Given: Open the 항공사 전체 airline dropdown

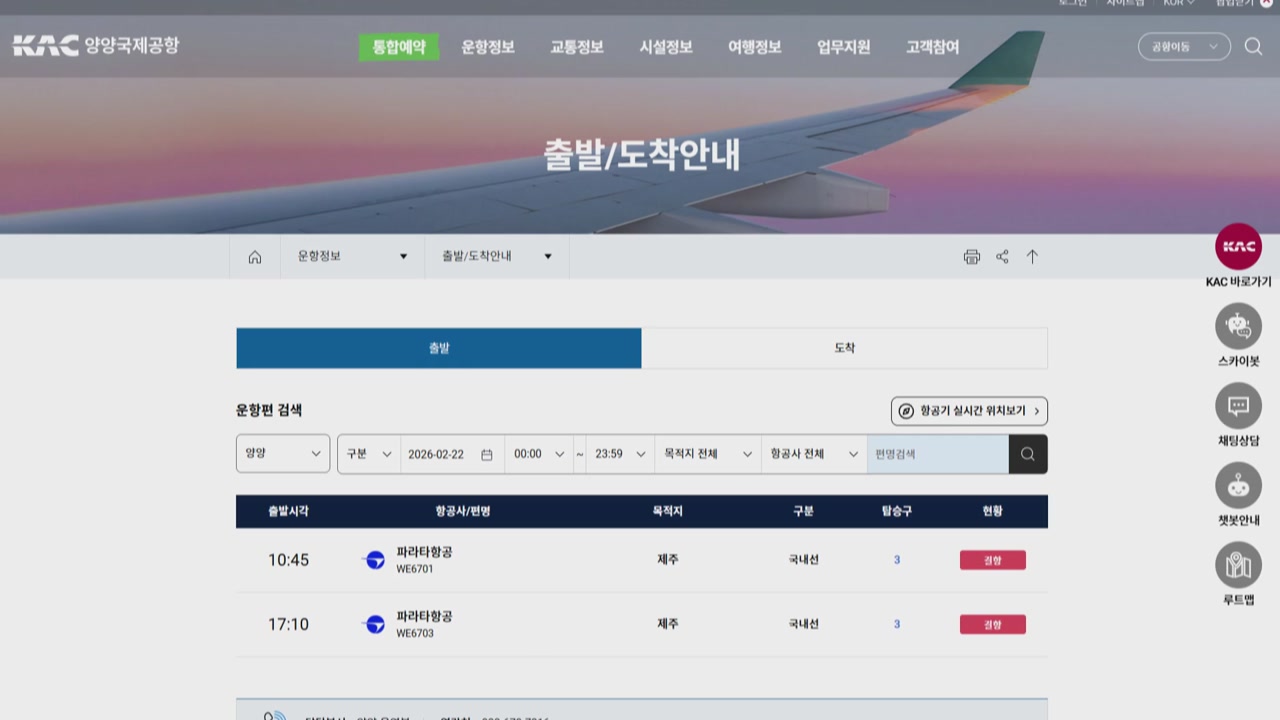Looking at the screenshot, I should [x=813, y=454].
